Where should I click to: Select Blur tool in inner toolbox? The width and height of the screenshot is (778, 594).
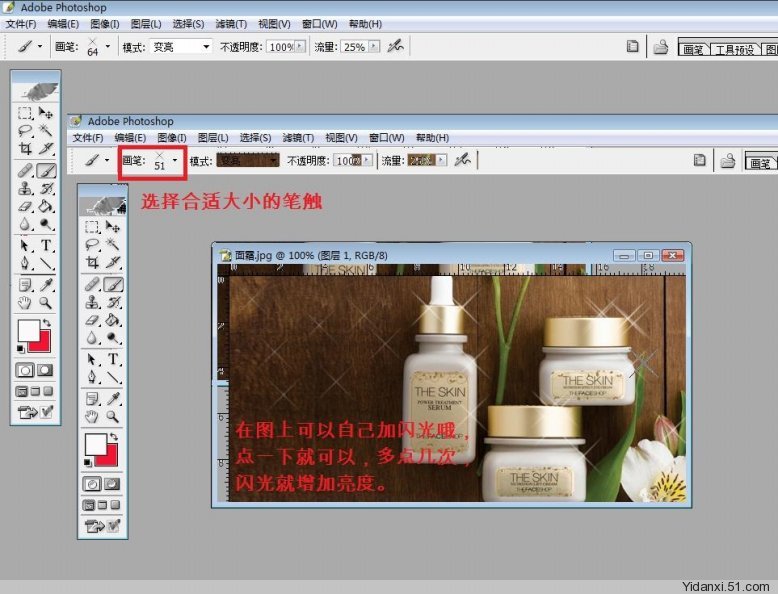coord(92,338)
